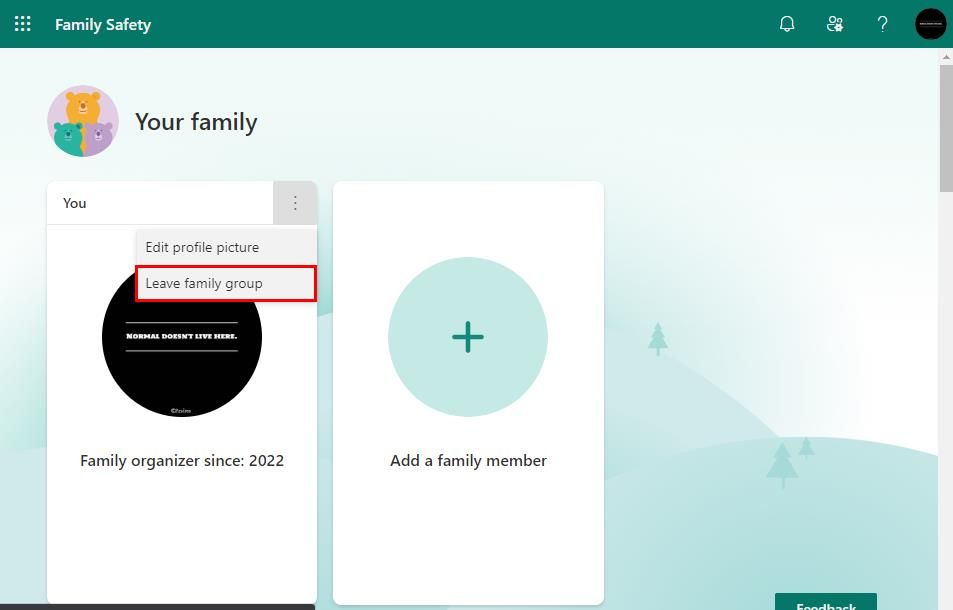Click the Add a family member card
This screenshot has height=610, width=953.
click(468, 392)
